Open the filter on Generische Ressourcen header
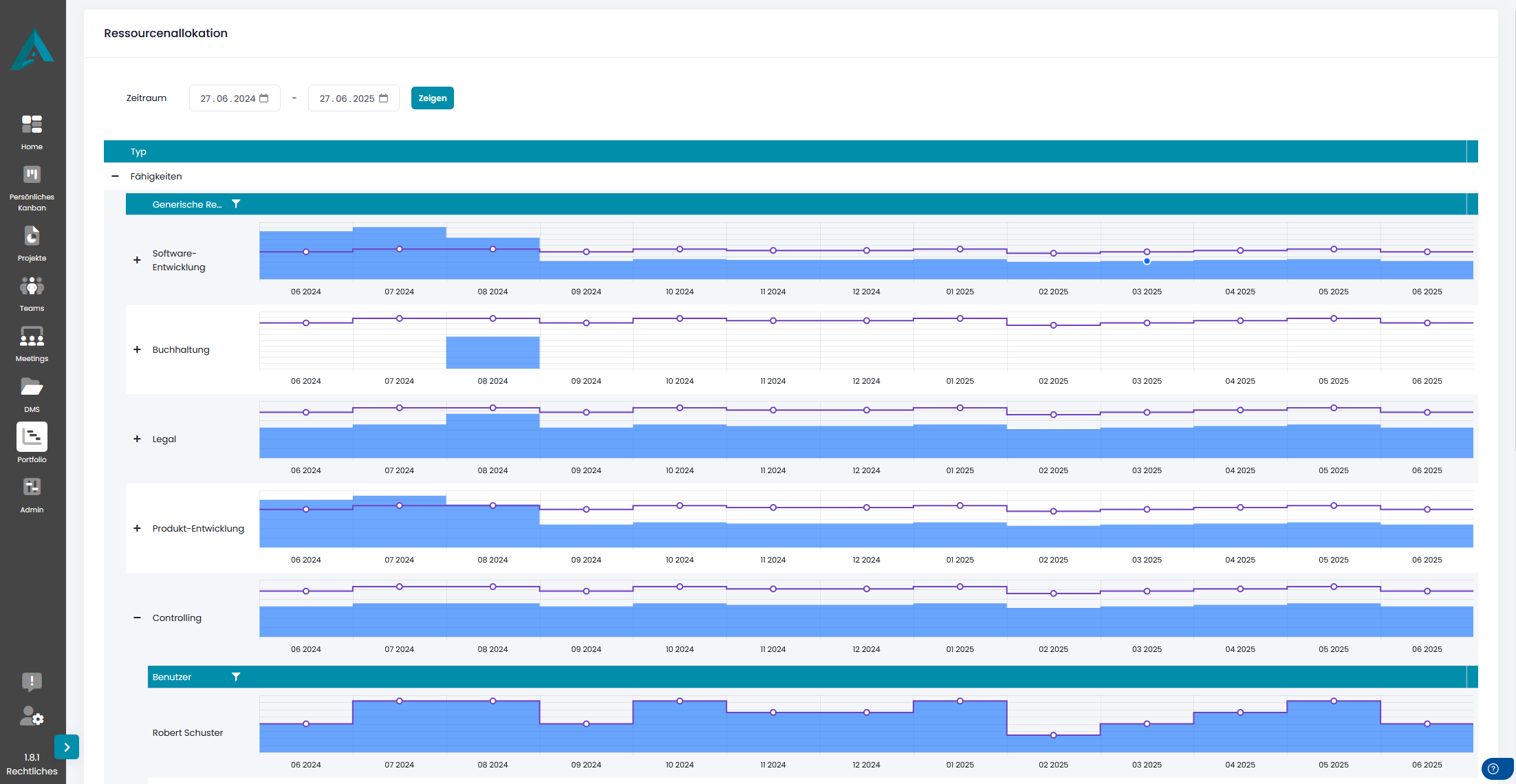1516x784 pixels. pos(237,204)
